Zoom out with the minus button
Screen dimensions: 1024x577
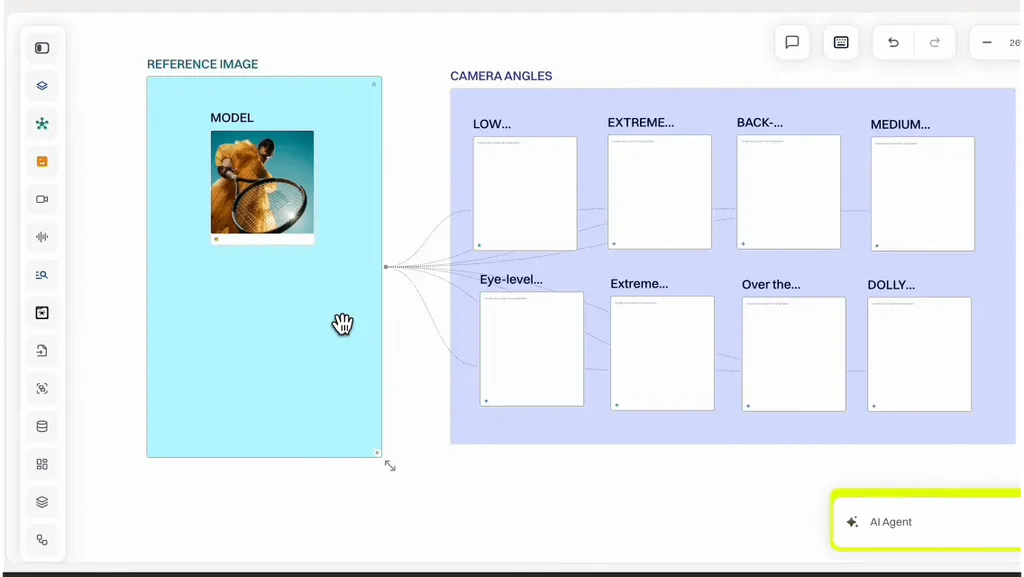tap(987, 43)
